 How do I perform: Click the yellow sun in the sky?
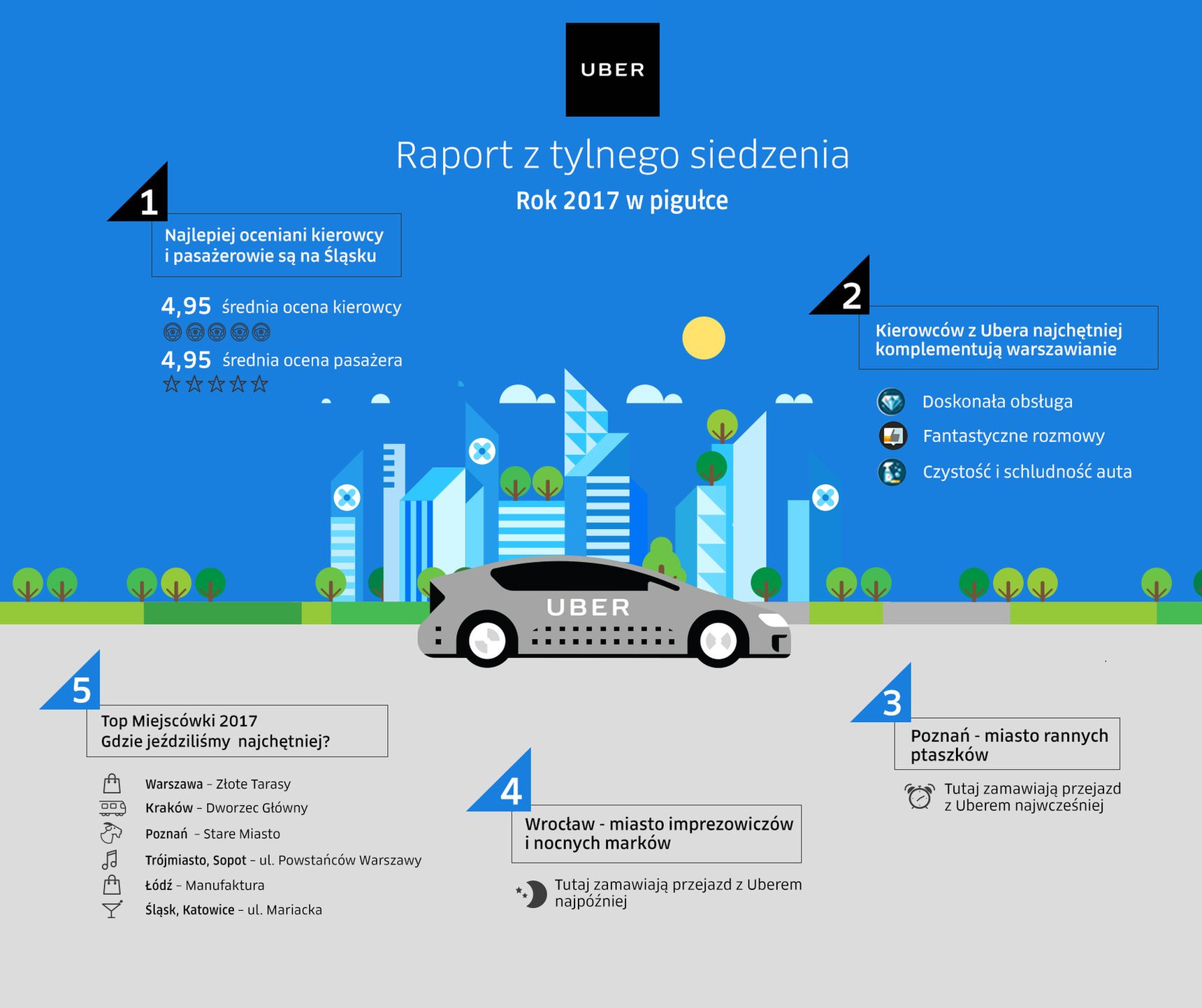click(704, 338)
